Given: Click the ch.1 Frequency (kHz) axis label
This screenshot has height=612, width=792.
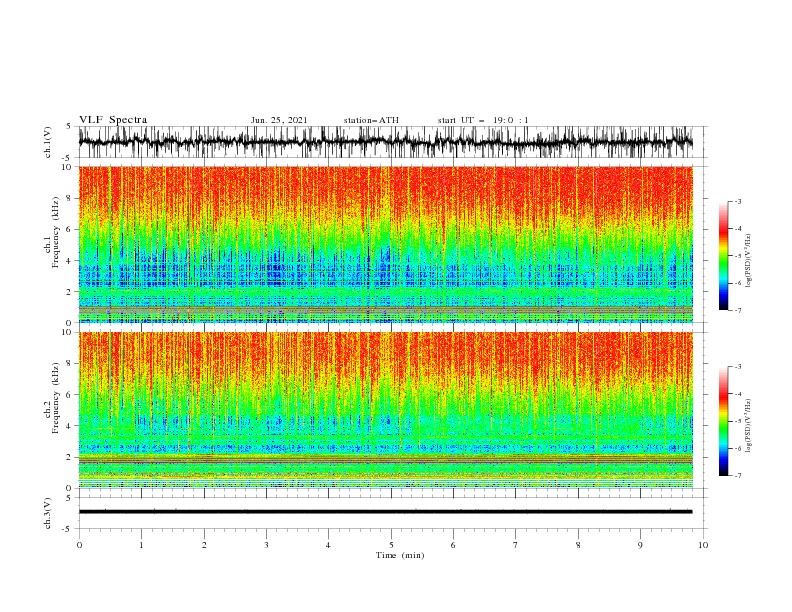Looking at the screenshot, I should point(52,232).
